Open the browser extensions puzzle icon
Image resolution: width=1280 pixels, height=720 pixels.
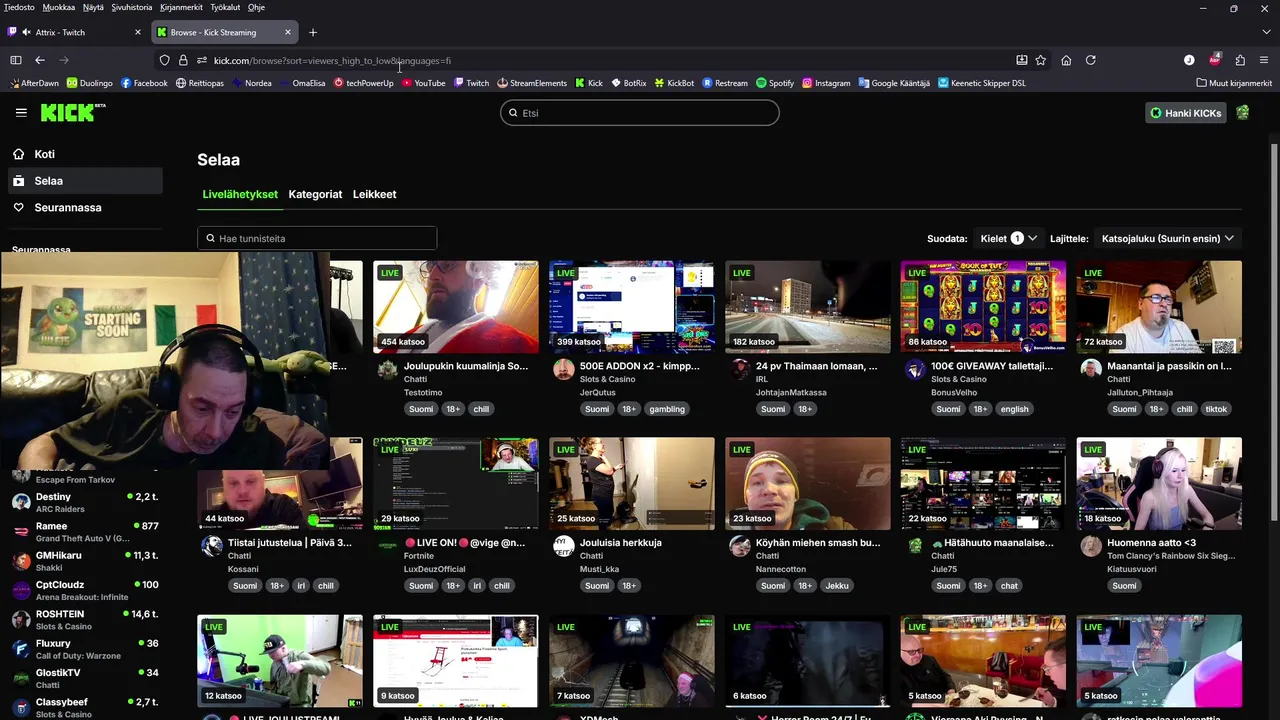(1240, 60)
